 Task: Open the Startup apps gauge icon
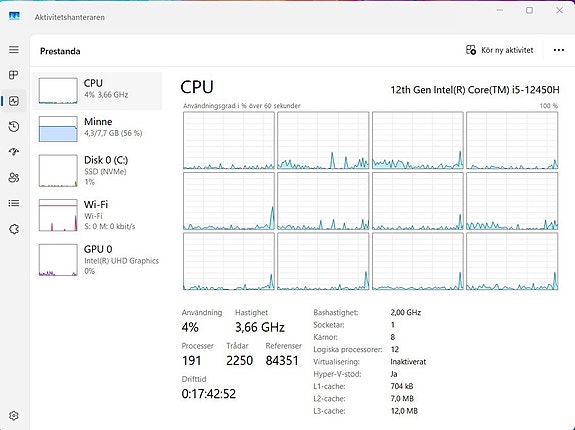(x=14, y=152)
